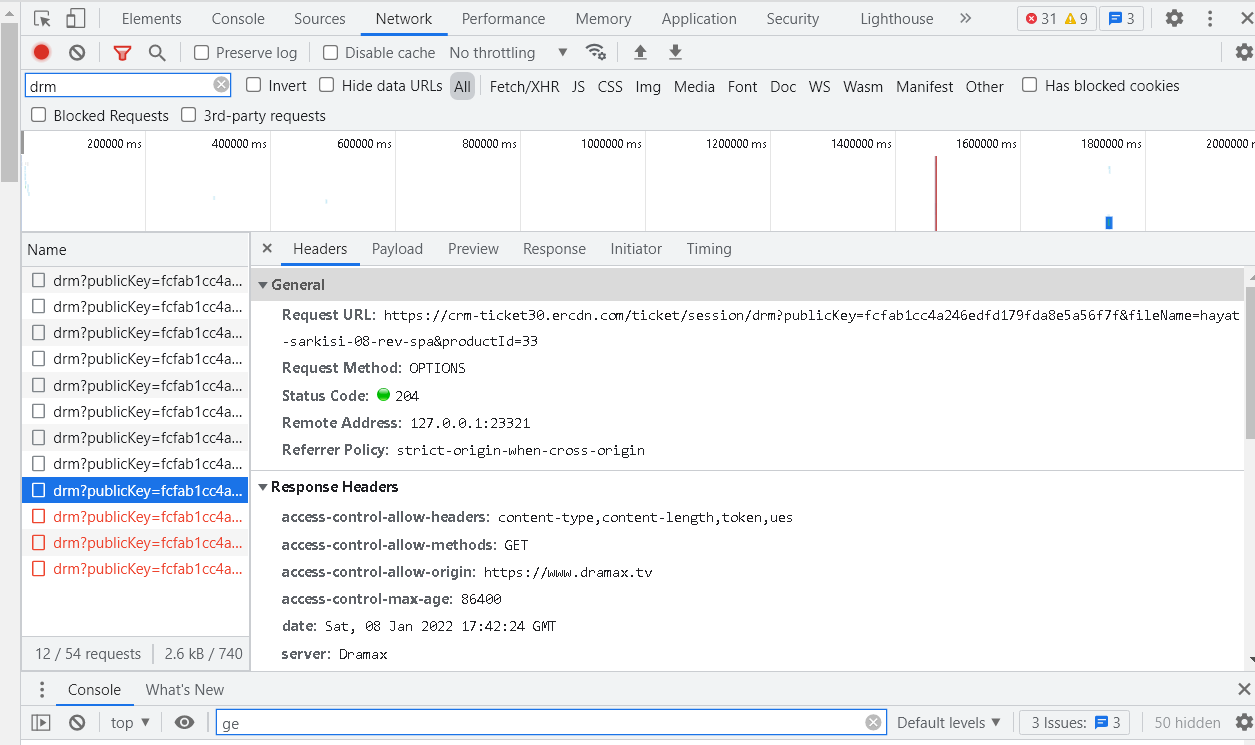
Task: Switch to the Payload tab
Action: pyautogui.click(x=397, y=249)
